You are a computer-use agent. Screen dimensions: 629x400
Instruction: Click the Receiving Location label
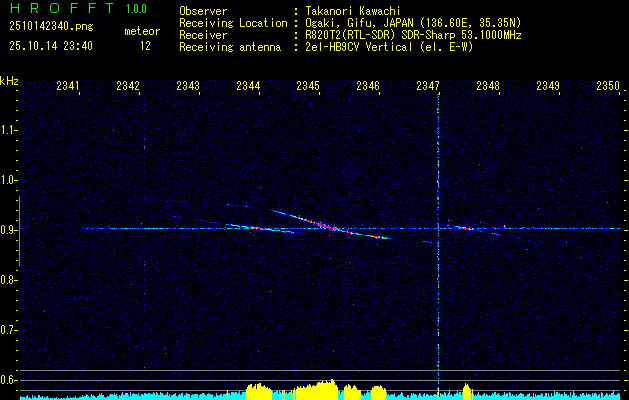click(233, 23)
